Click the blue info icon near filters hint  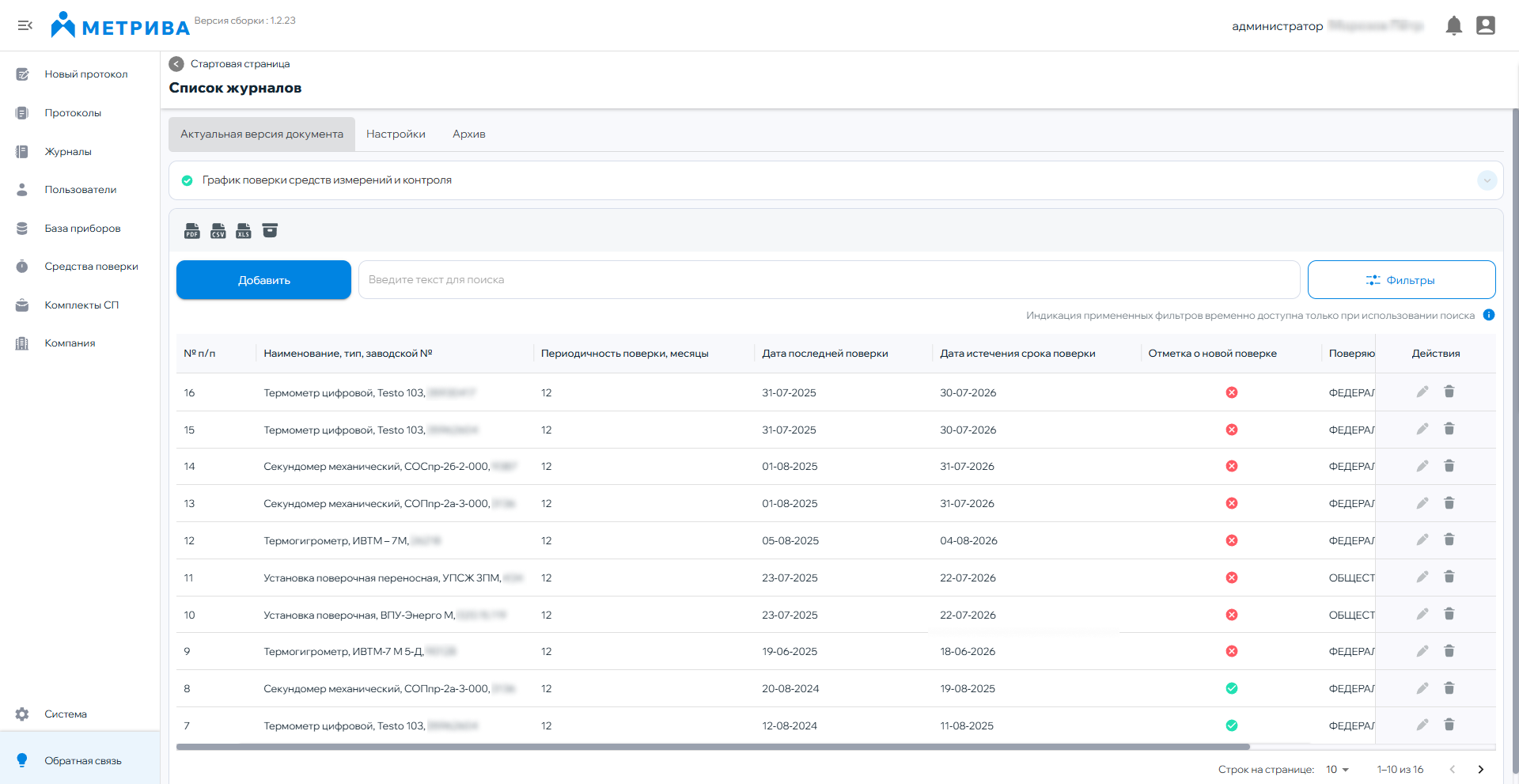(x=1488, y=315)
